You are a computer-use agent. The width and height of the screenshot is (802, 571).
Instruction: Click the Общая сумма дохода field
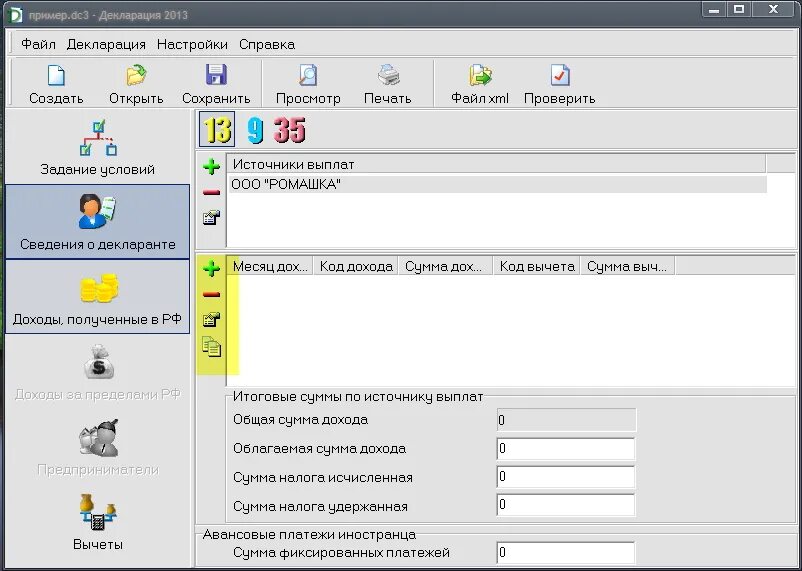click(566, 420)
